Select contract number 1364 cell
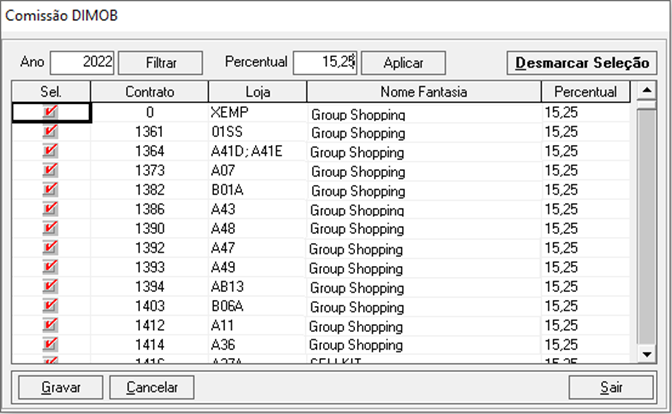The image size is (672, 414). click(150, 151)
